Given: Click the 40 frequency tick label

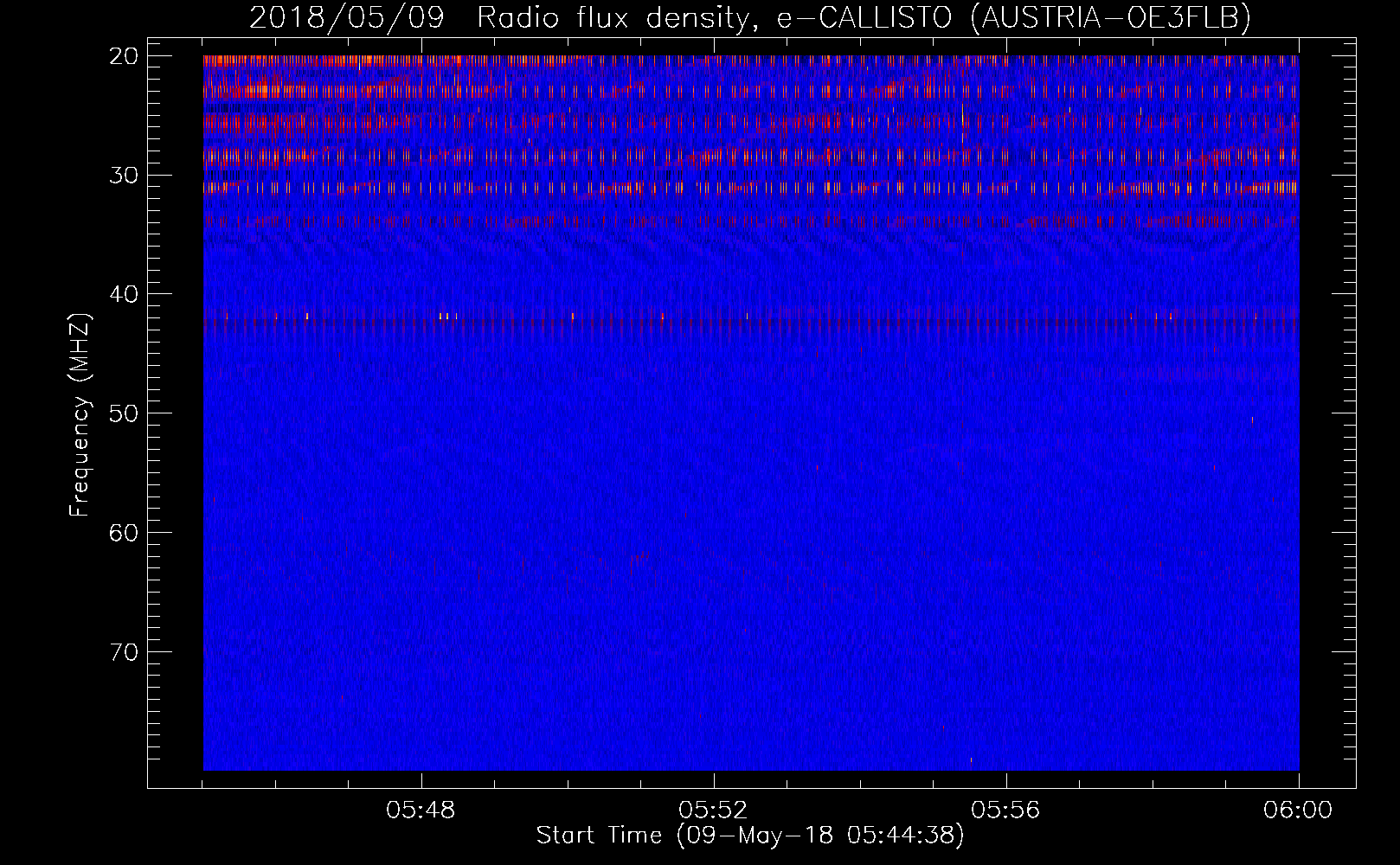Looking at the screenshot, I should (x=124, y=294).
